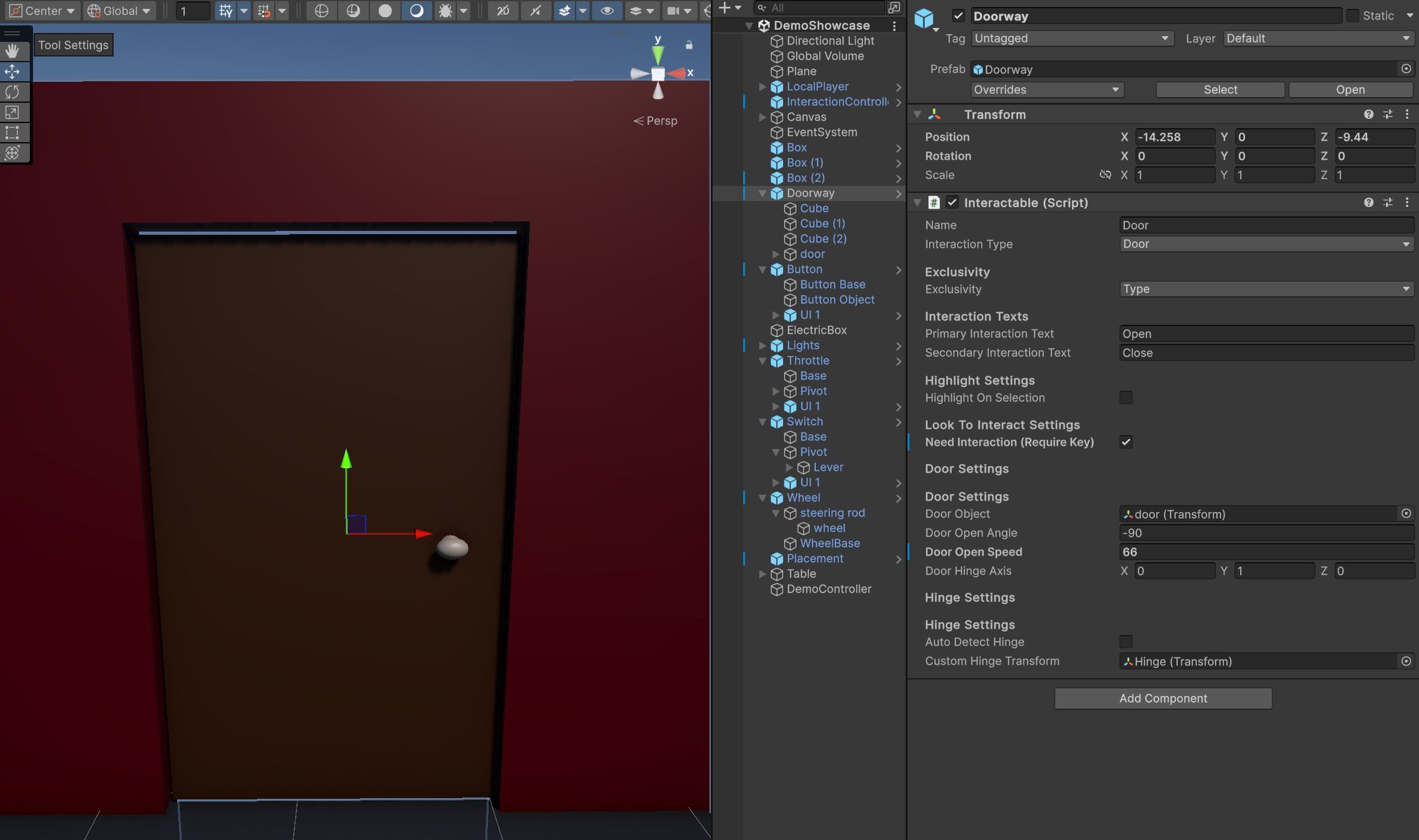Toggle scene lighting icon
This screenshot has height=840, width=1419.
pyautogui.click(x=536, y=11)
